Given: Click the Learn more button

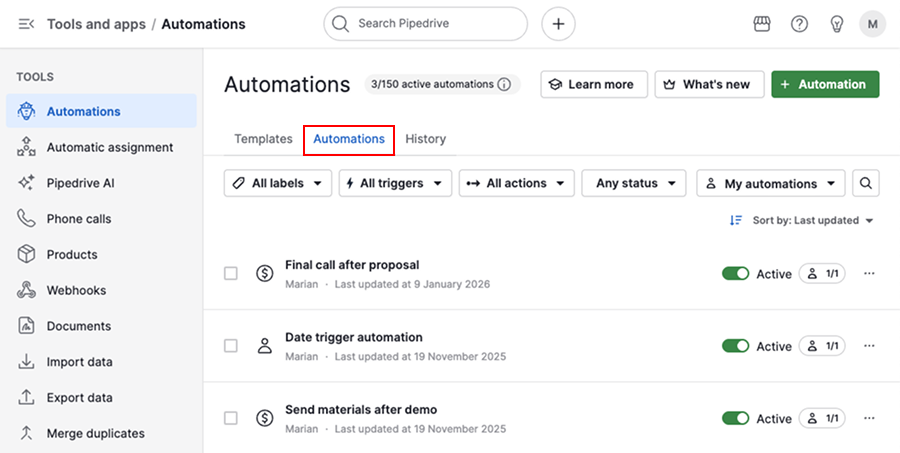Looking at the screenshot, I should (x=594, y=85).
